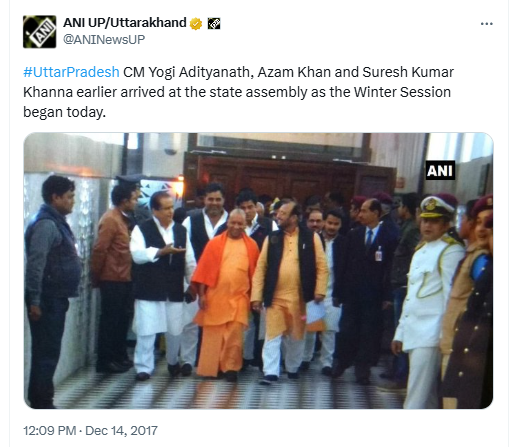Open the @ANINewsUP handle link
516x447 pixels.
104,40
